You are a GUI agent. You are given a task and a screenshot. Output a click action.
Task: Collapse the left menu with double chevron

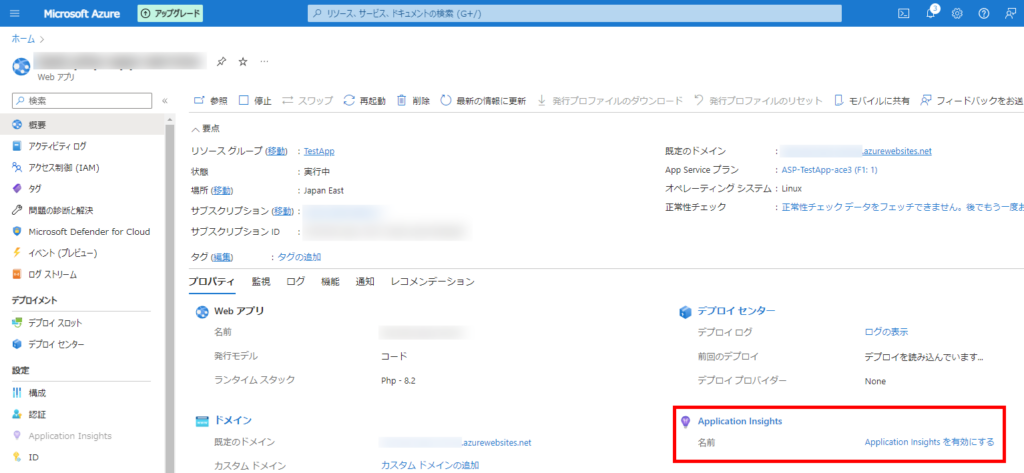[165, 101]
